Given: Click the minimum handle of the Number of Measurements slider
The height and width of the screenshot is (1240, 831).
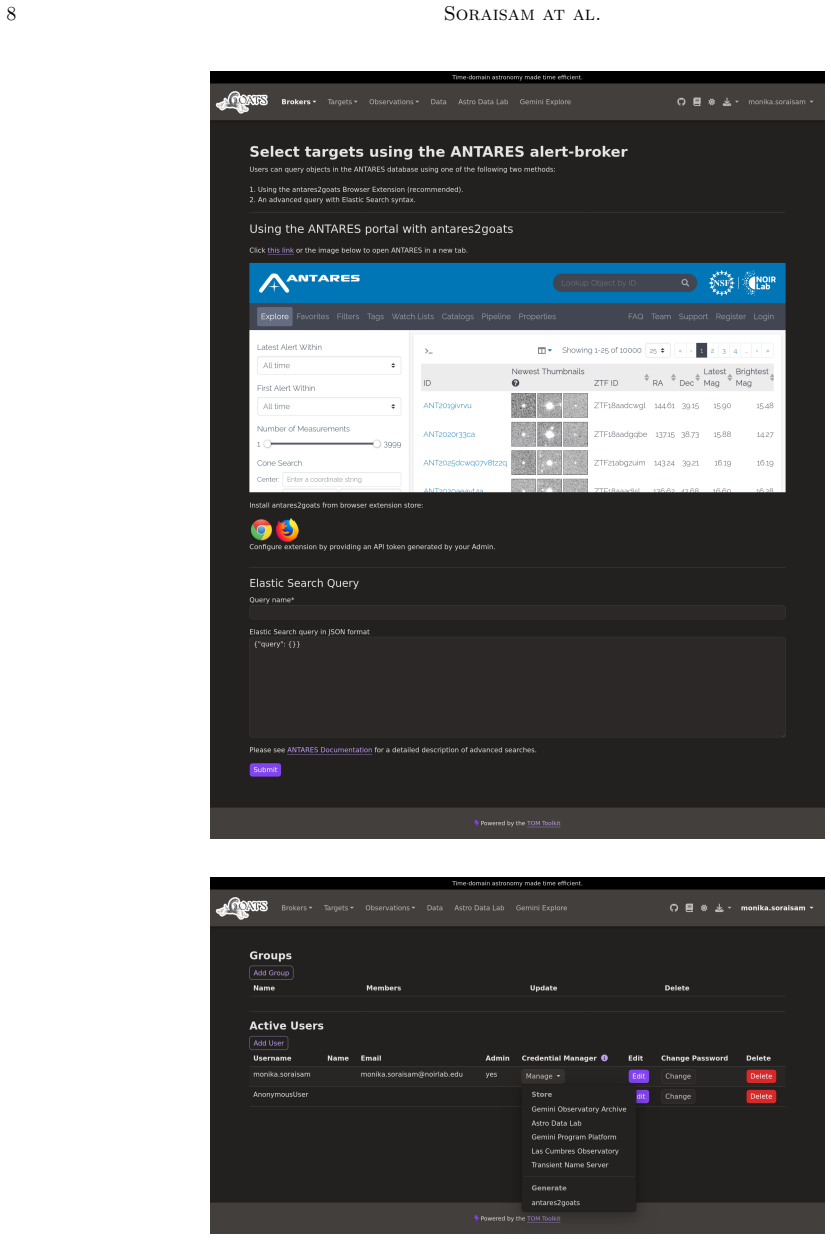Looking at the screenshot, I should (x=265, y=443).
